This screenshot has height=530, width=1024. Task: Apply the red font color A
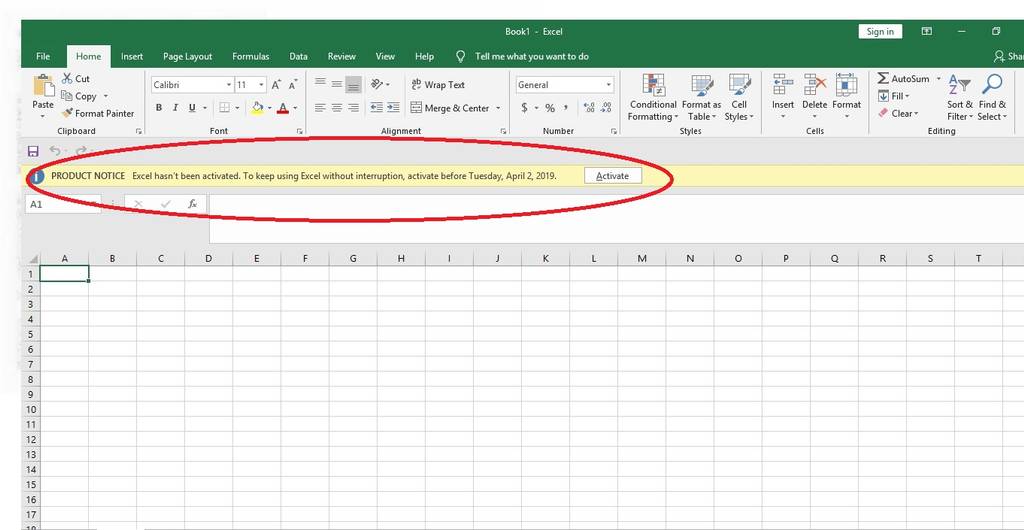tap(283, 108)
